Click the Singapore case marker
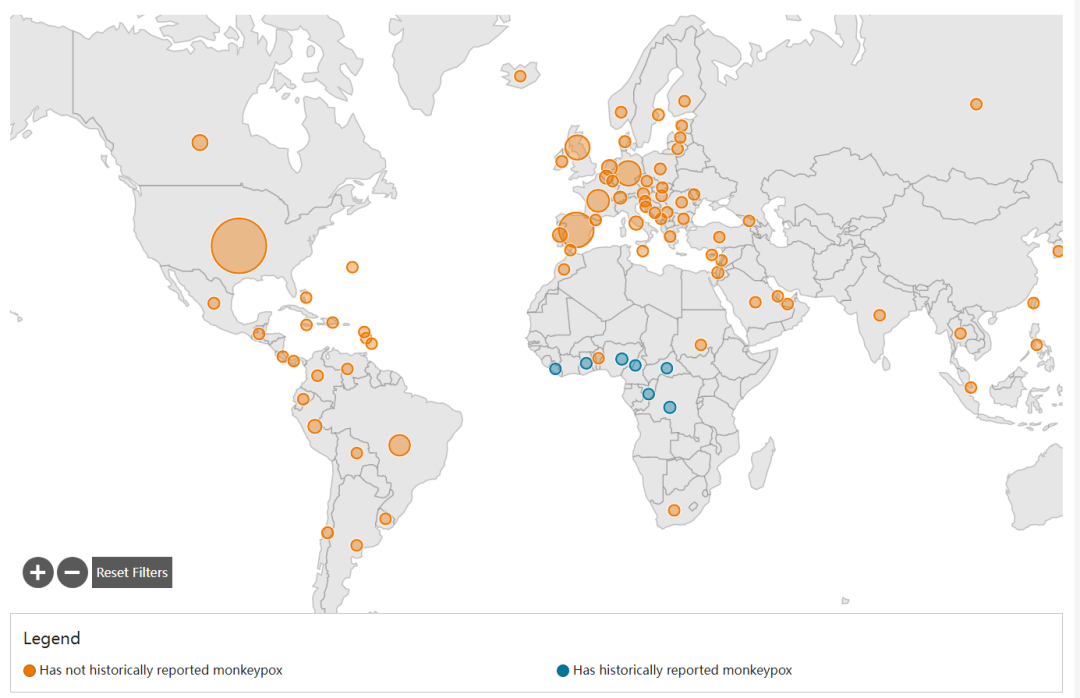Screen dimensions: 1080x698 [x=970, y=387]
